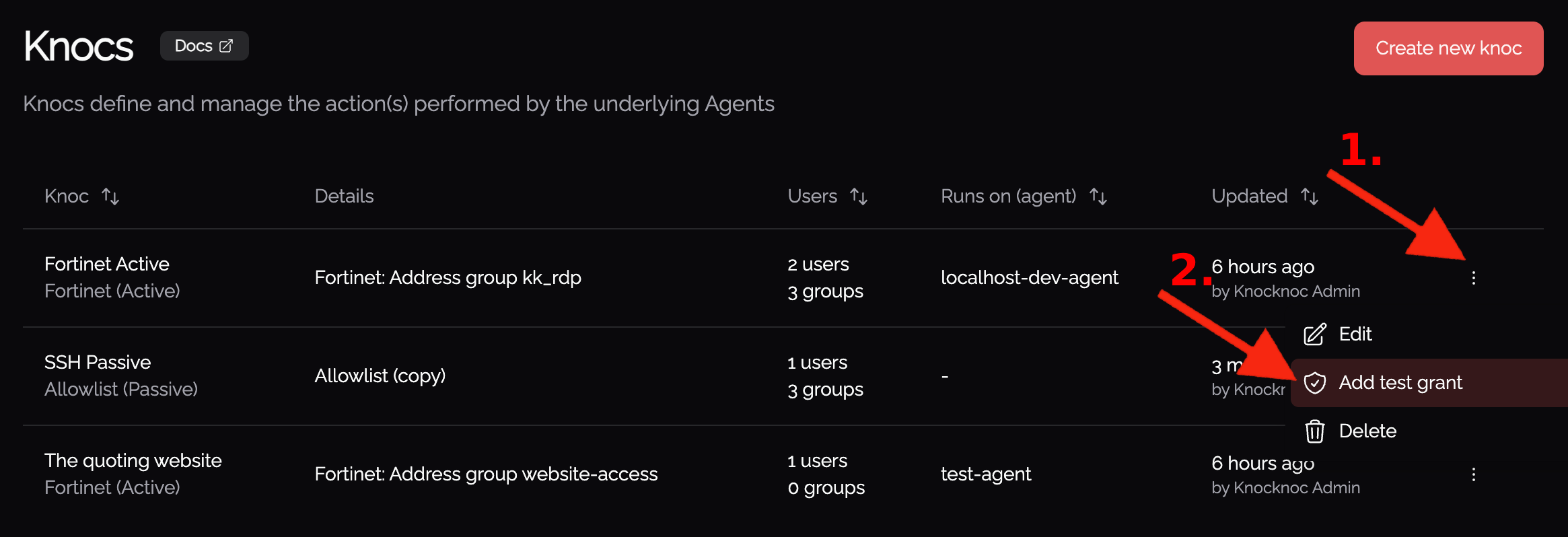
Task: Click the shield check icon
Action: [1315, 383]
